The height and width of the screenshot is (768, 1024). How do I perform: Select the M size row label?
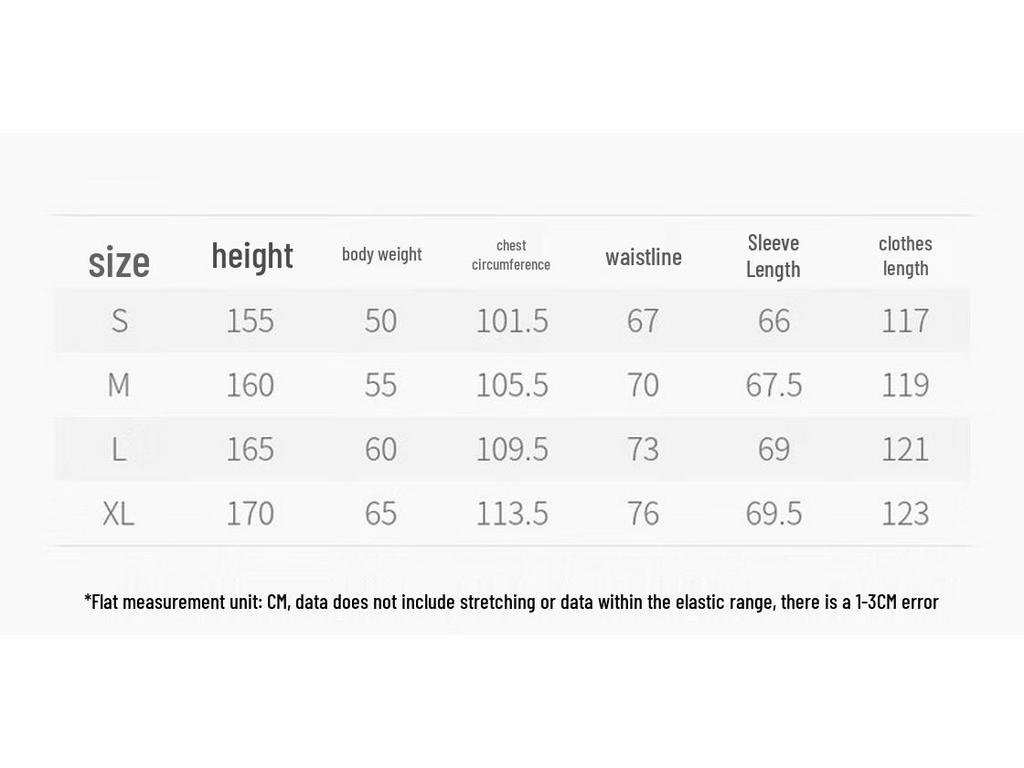(x=118, y=384)
